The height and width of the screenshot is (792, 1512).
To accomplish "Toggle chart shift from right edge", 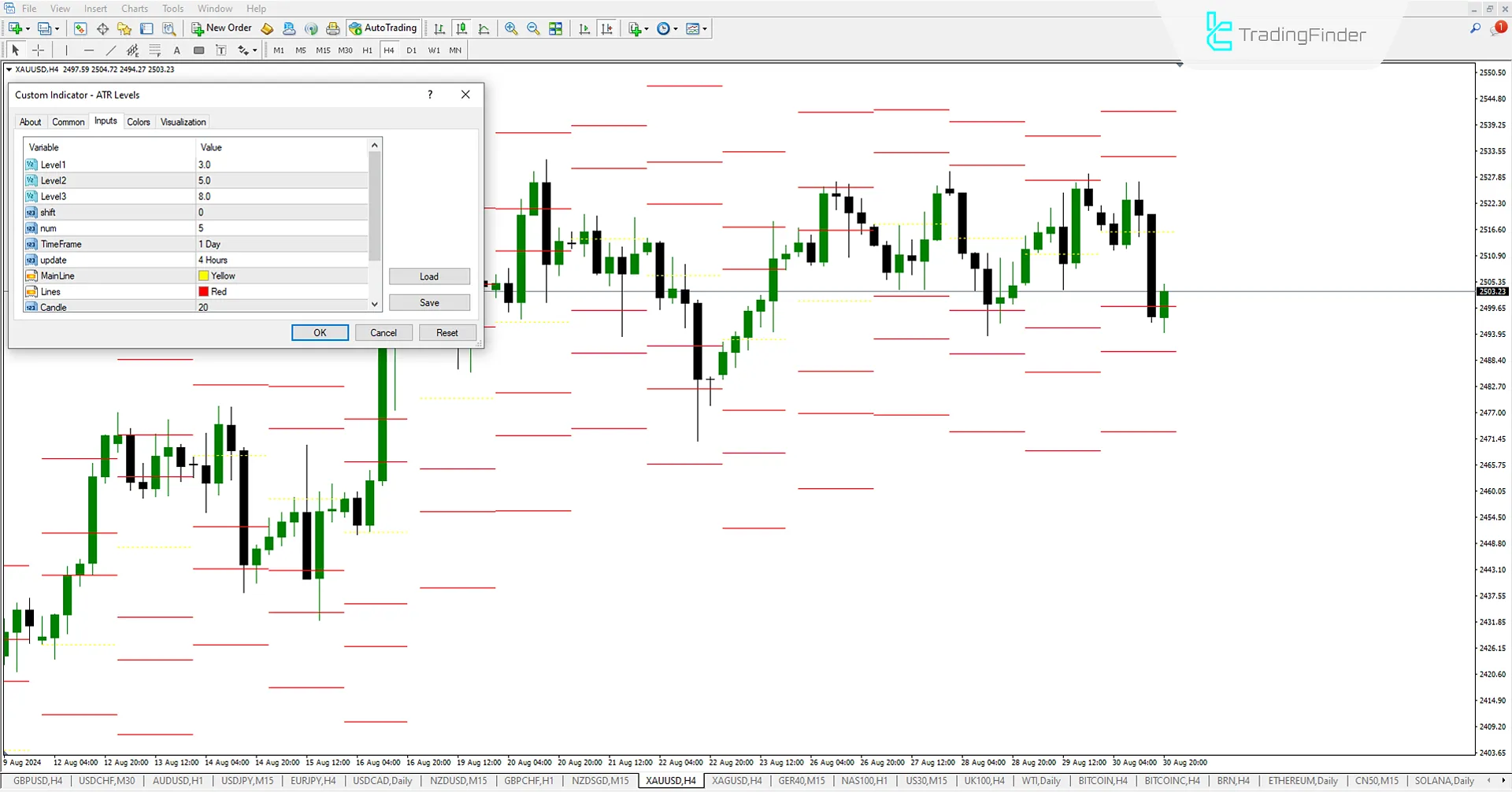I will (x=606, y=28).
